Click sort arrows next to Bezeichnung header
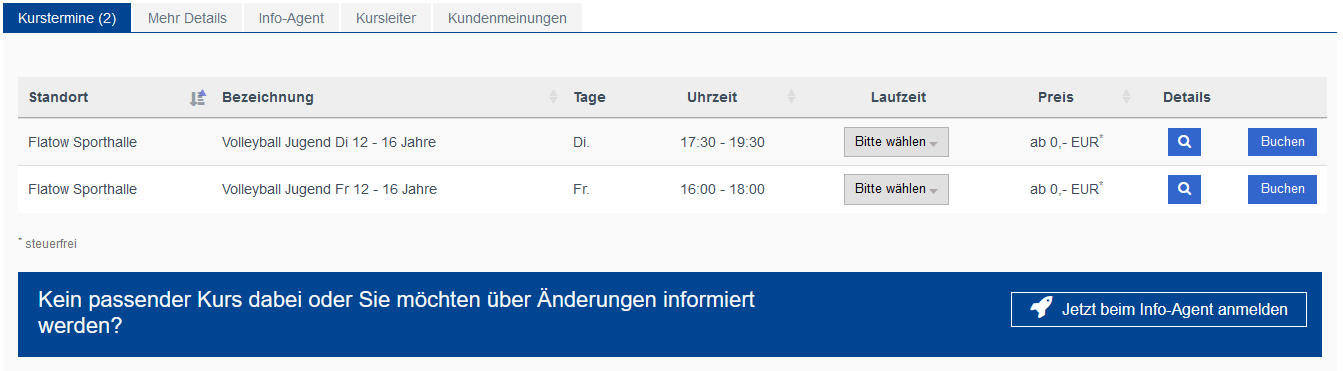The image size is (1343, 371). coord(553,97)
